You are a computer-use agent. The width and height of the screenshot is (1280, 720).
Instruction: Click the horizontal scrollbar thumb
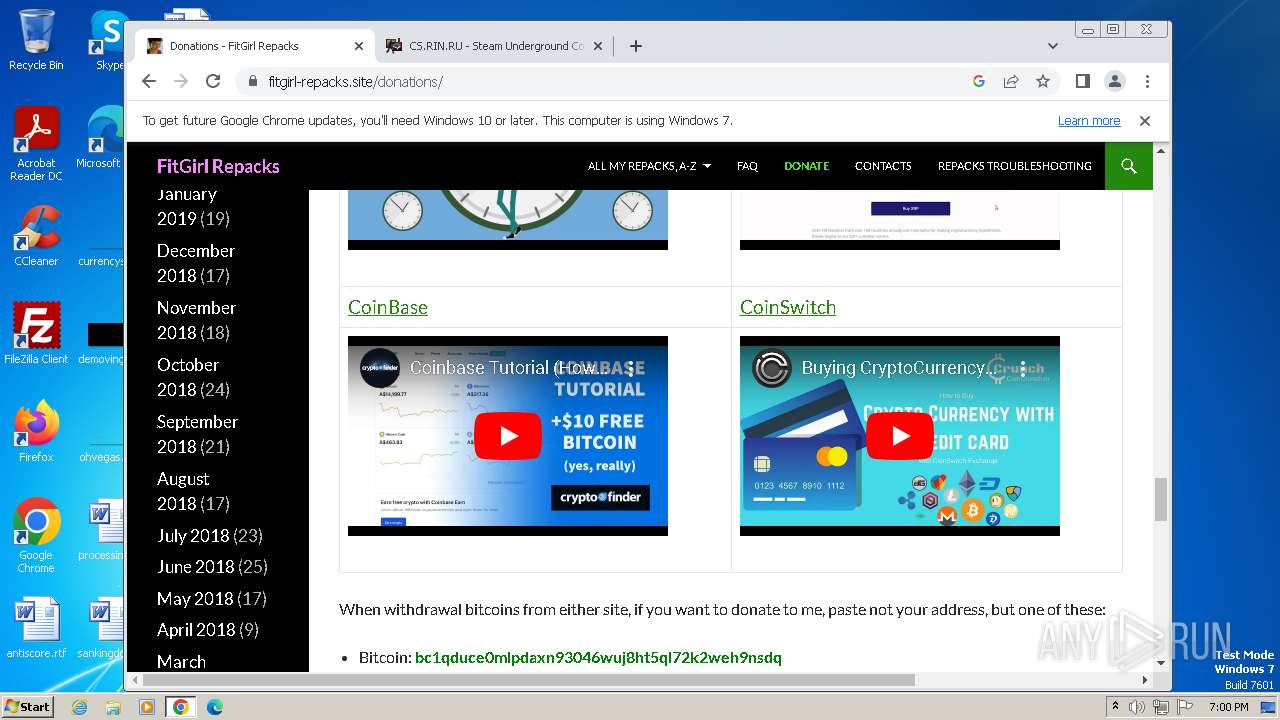click(528, 680)
